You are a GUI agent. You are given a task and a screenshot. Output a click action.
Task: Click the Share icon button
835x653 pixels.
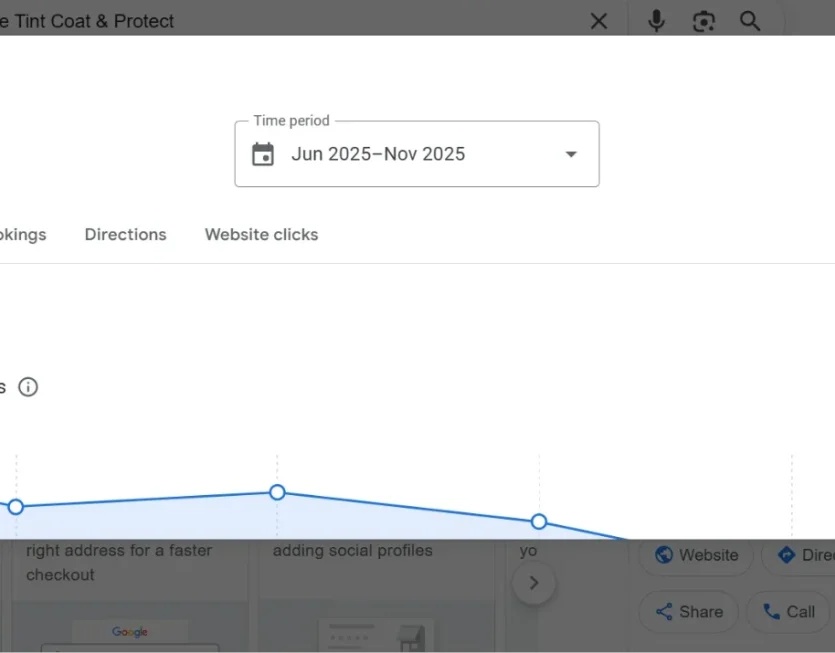689,611
